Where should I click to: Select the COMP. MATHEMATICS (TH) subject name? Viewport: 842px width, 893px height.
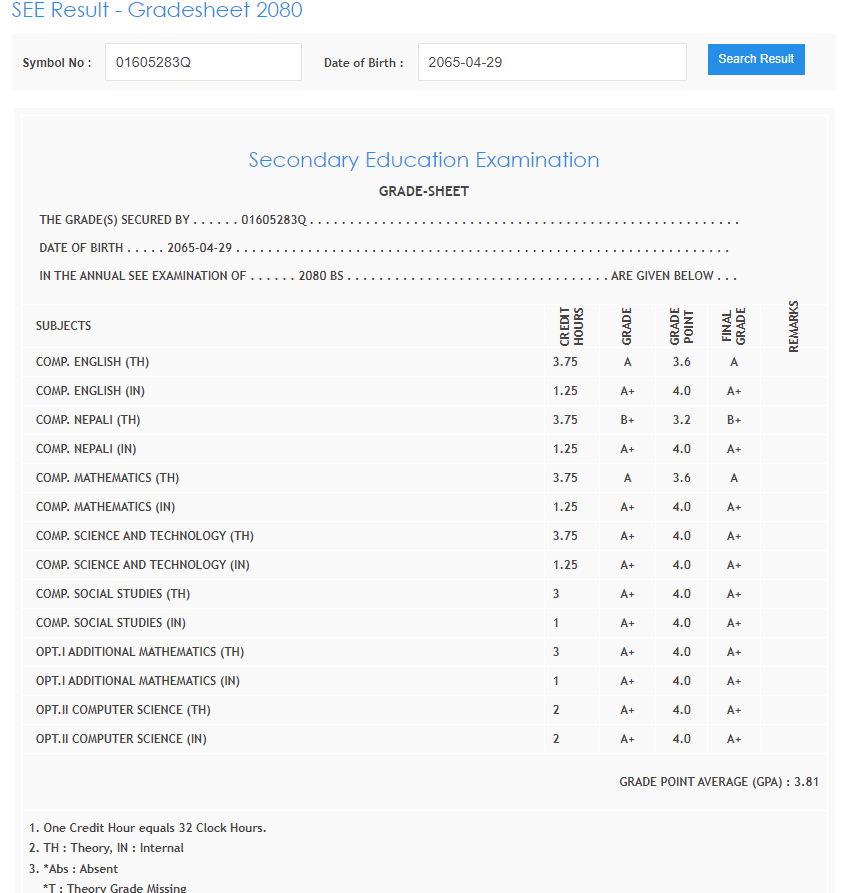(107, 478)
